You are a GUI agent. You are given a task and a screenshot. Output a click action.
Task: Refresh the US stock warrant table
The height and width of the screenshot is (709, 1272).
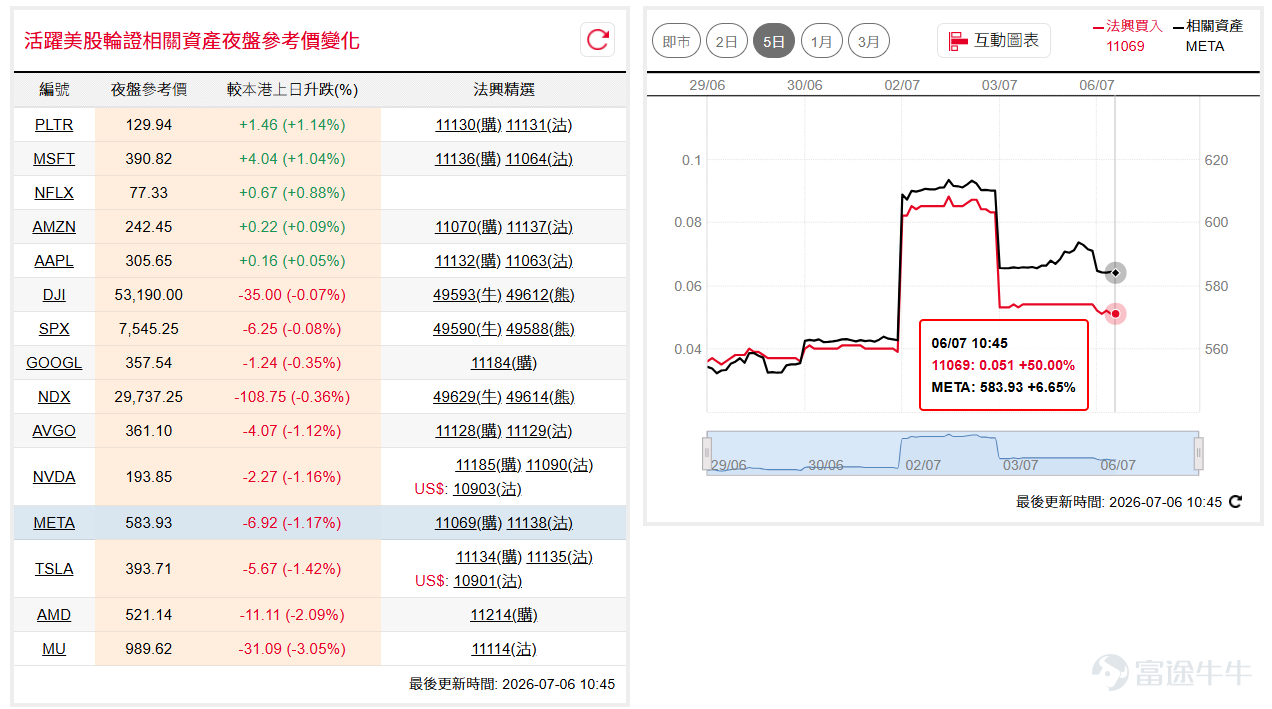(x=598, y=40)
